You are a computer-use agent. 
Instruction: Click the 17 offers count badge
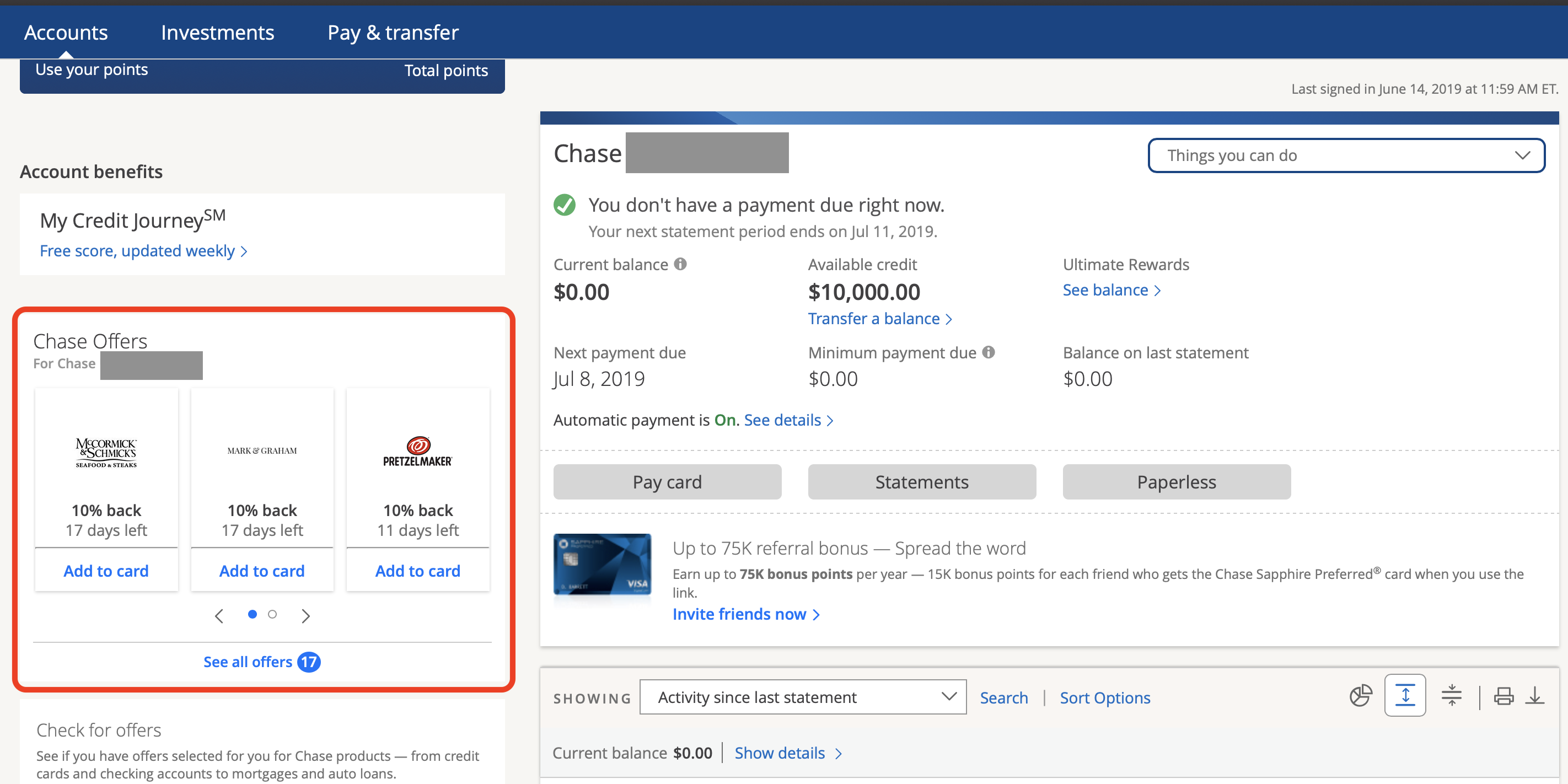(x=309, y=662)
